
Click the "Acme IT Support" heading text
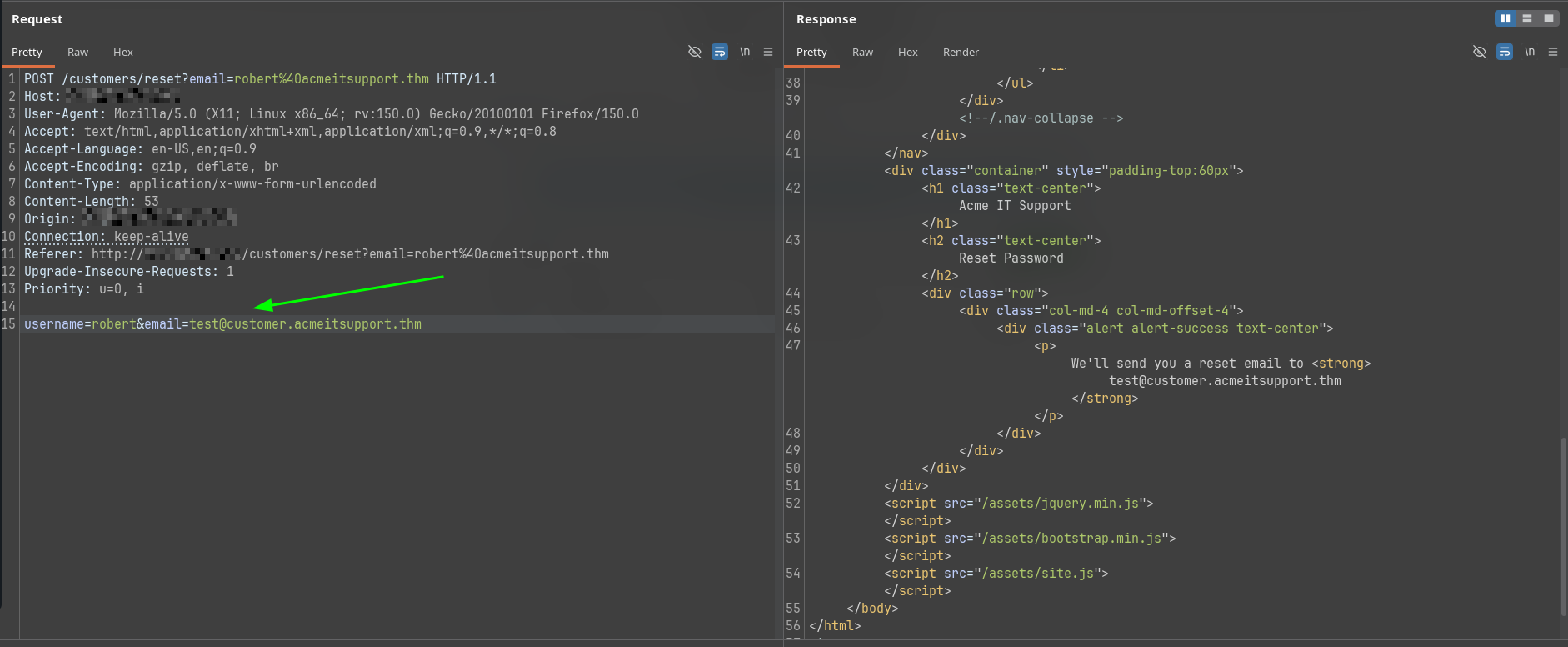(x=1015, y=206)
